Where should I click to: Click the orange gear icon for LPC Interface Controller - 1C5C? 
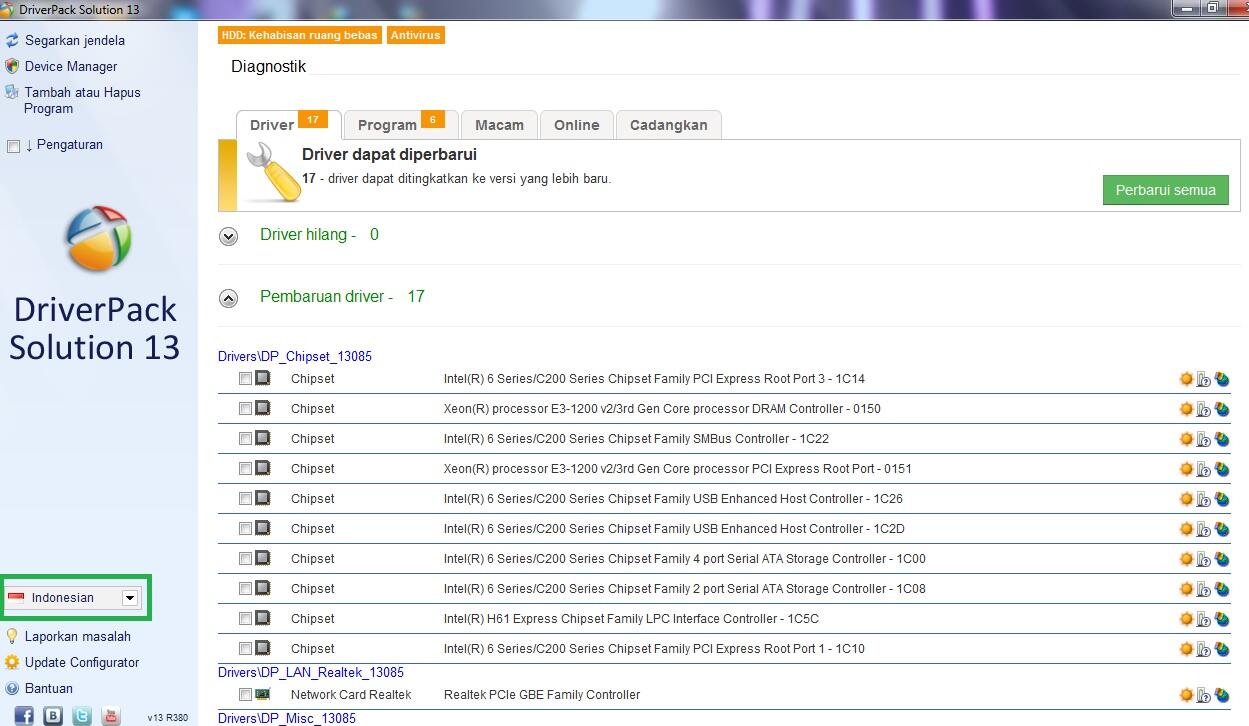point(1187,619)
